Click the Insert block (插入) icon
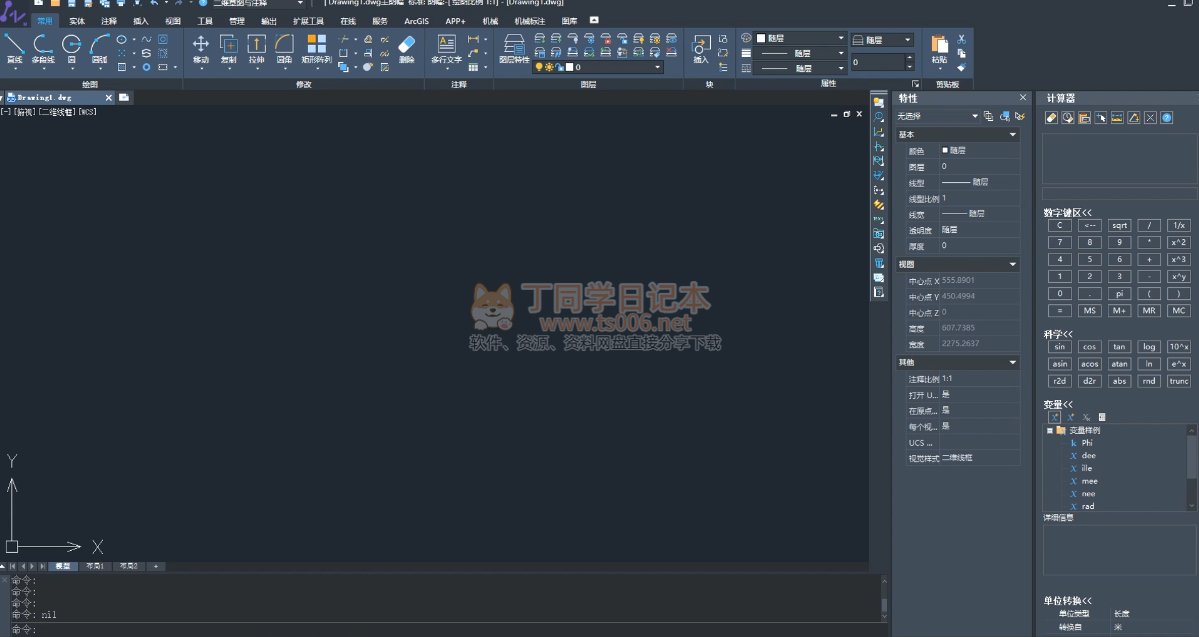Viewport: 1199px width, 637px height. tap(701, 48)
